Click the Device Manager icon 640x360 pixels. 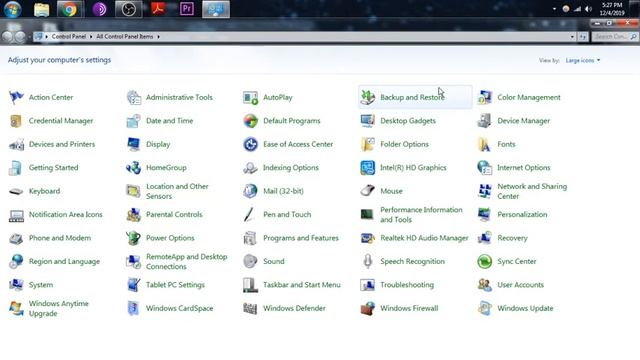(484, 121)
